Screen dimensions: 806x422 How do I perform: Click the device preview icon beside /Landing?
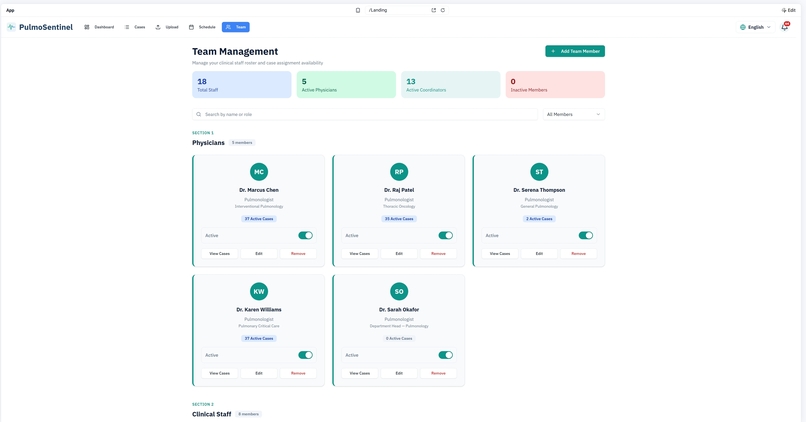[x=358, y=10]
